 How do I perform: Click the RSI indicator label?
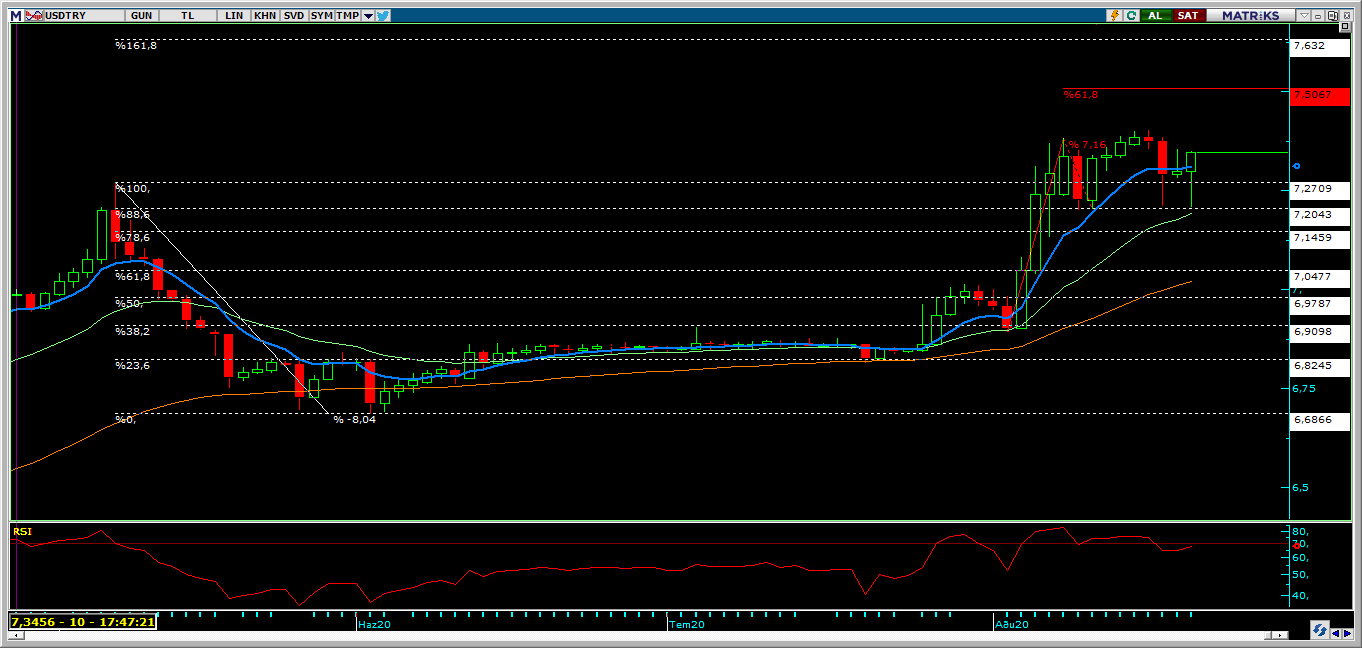tap(23, 532)
